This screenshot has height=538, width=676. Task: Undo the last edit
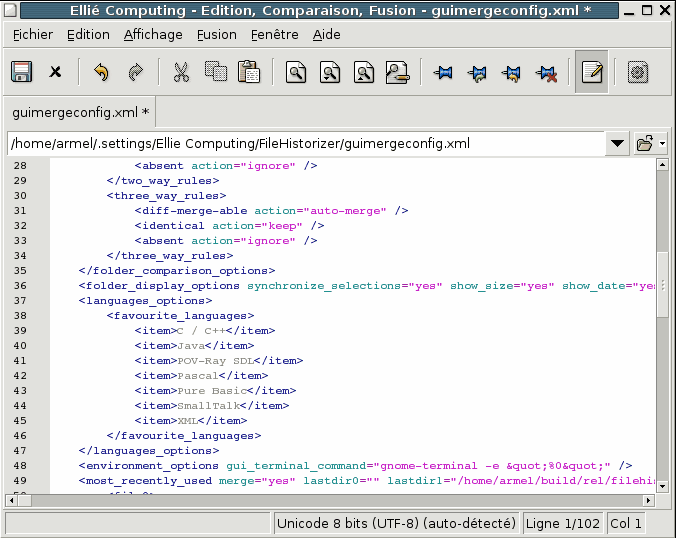[x=101, y=72]
